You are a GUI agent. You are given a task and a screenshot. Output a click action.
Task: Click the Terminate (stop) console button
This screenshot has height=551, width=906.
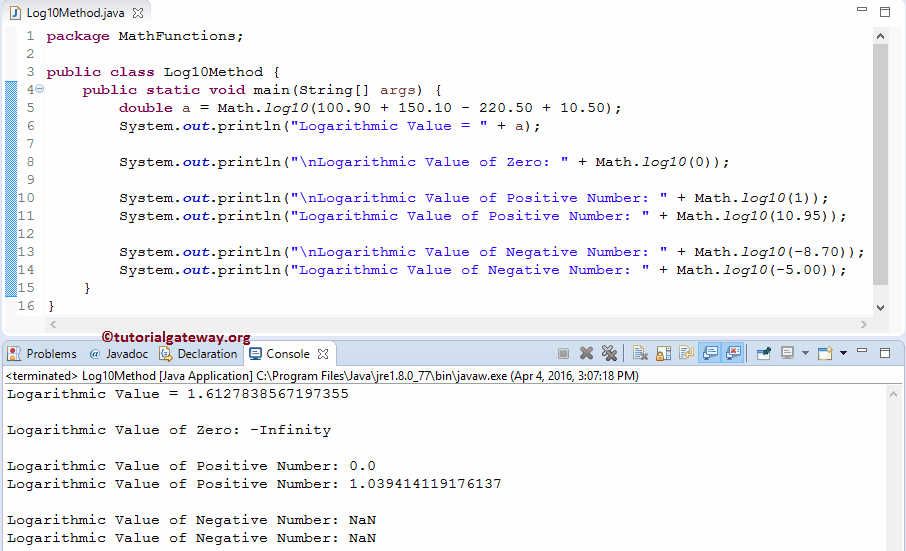563,353
